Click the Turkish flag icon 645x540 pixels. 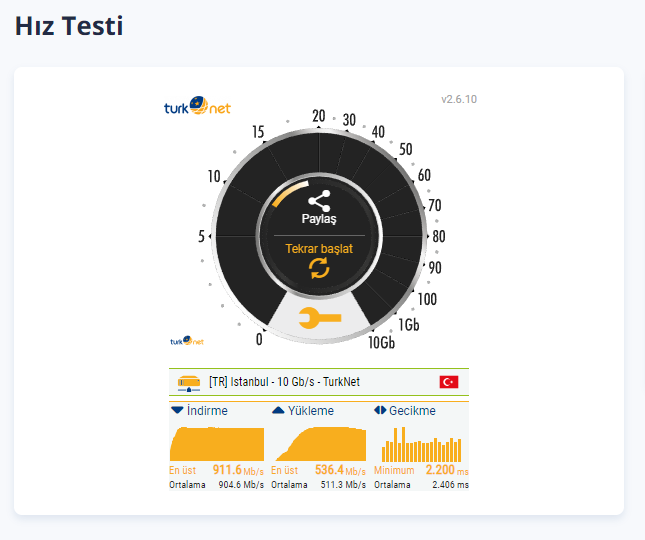(449, 382)
